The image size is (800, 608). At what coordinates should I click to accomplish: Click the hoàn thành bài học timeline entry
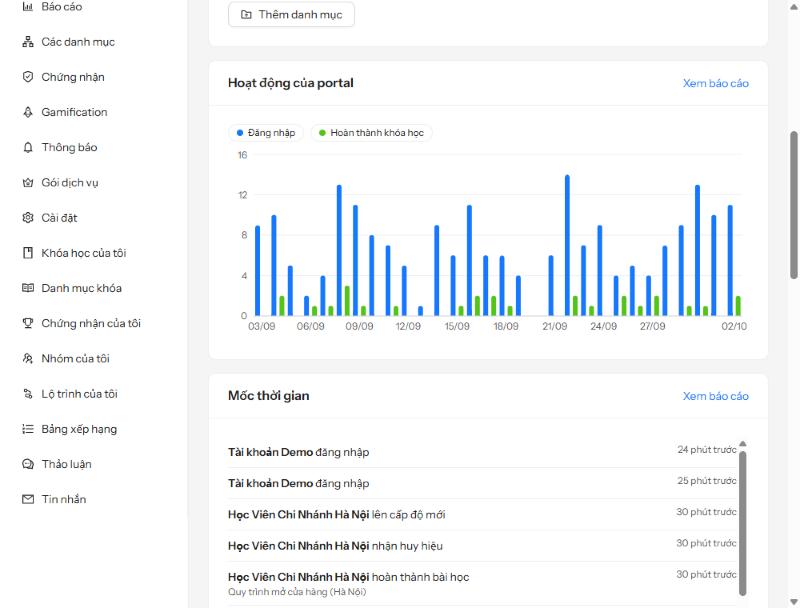click(x=482, y=584)
